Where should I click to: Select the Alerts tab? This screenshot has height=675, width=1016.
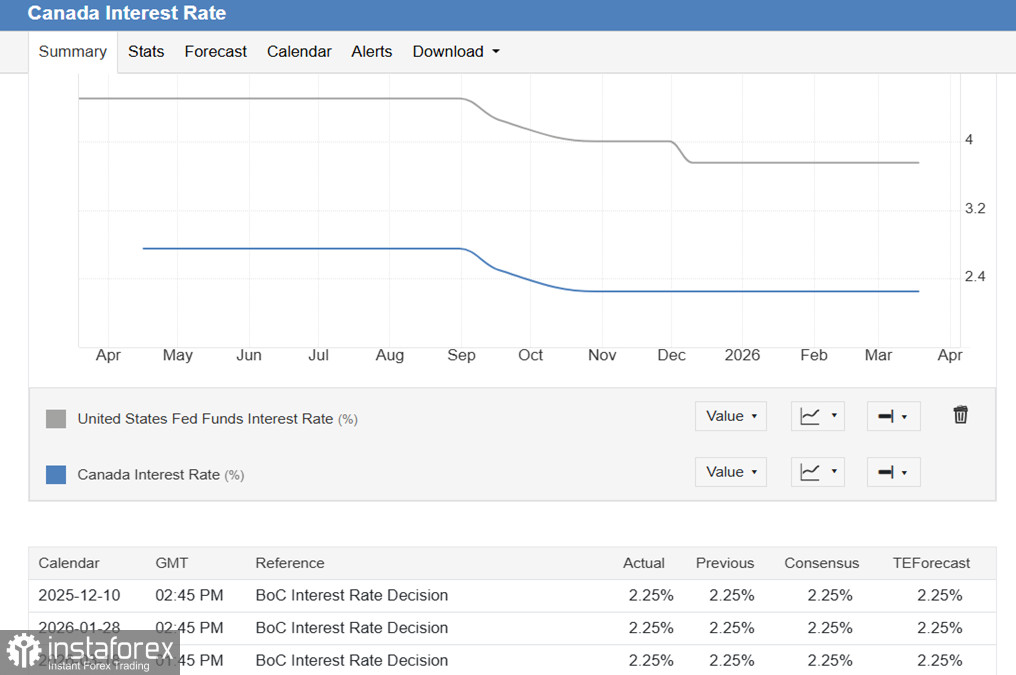[372, 52]
